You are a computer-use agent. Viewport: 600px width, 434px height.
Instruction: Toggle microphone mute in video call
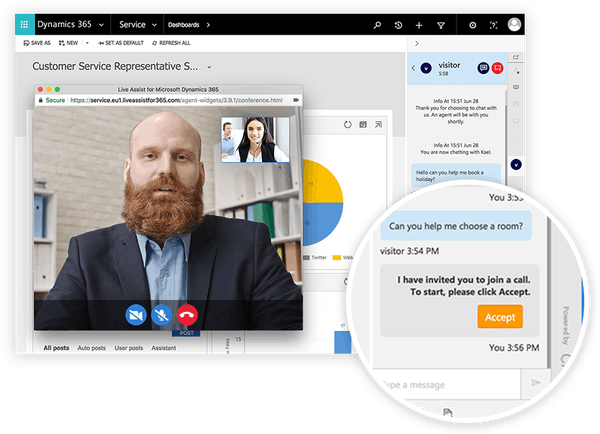(x=161, y=315)
